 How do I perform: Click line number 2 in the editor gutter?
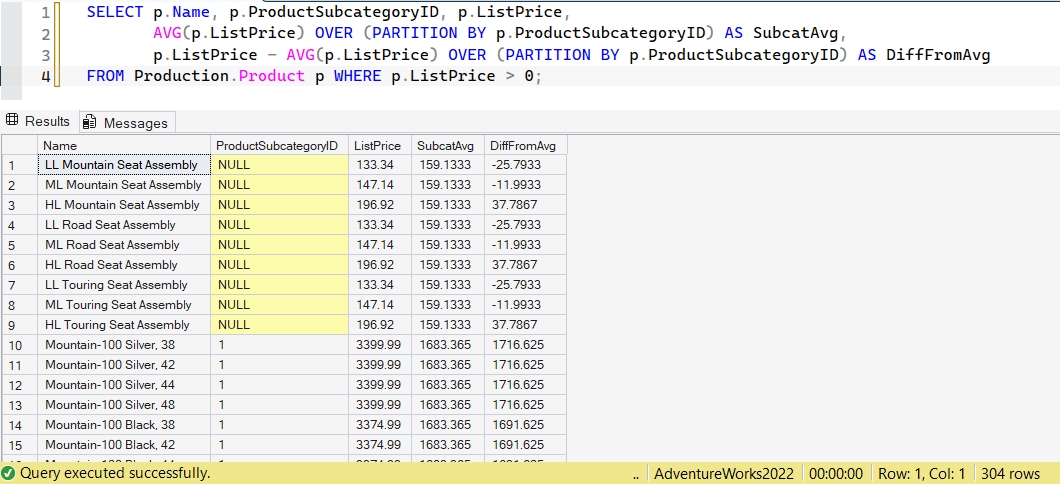[x=45, y=34]
